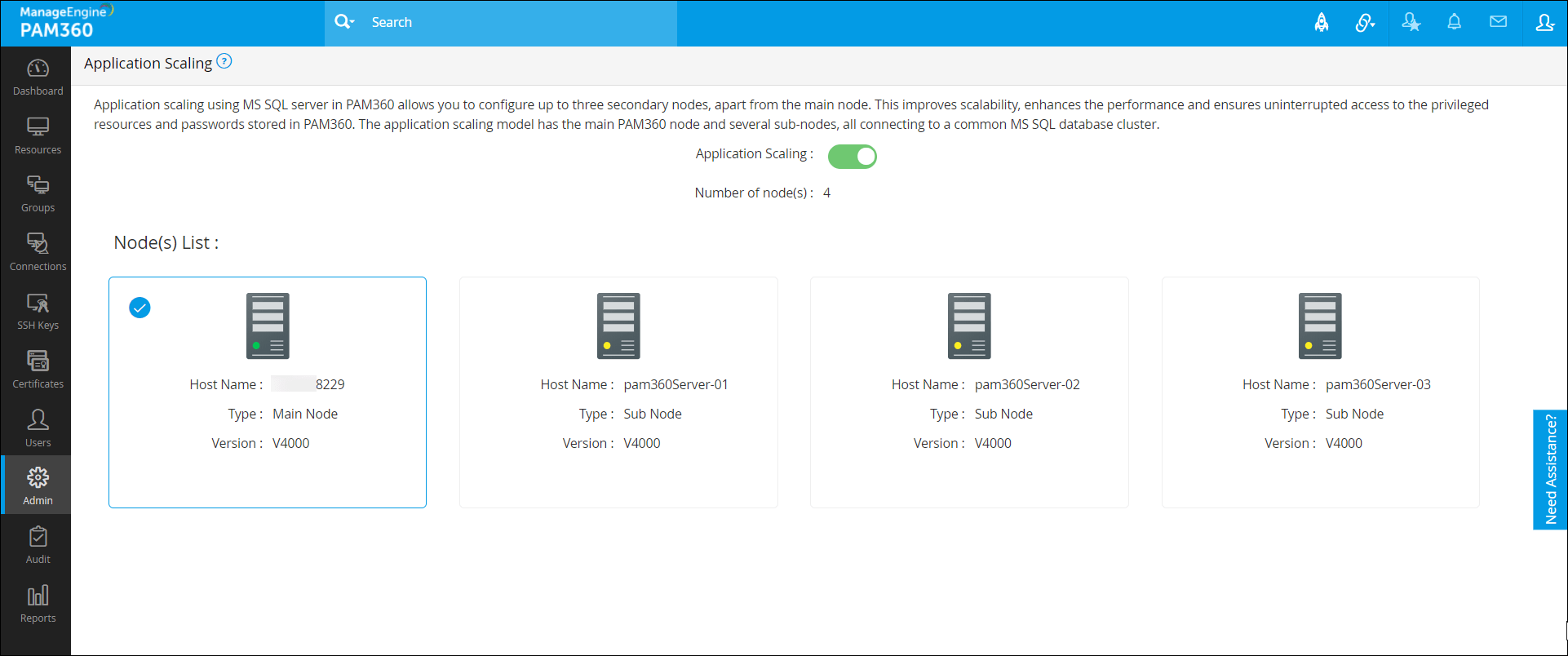
Task: Open the link icon dropdown in the header
Action: pyautogui.click(x=1365, y=23)
